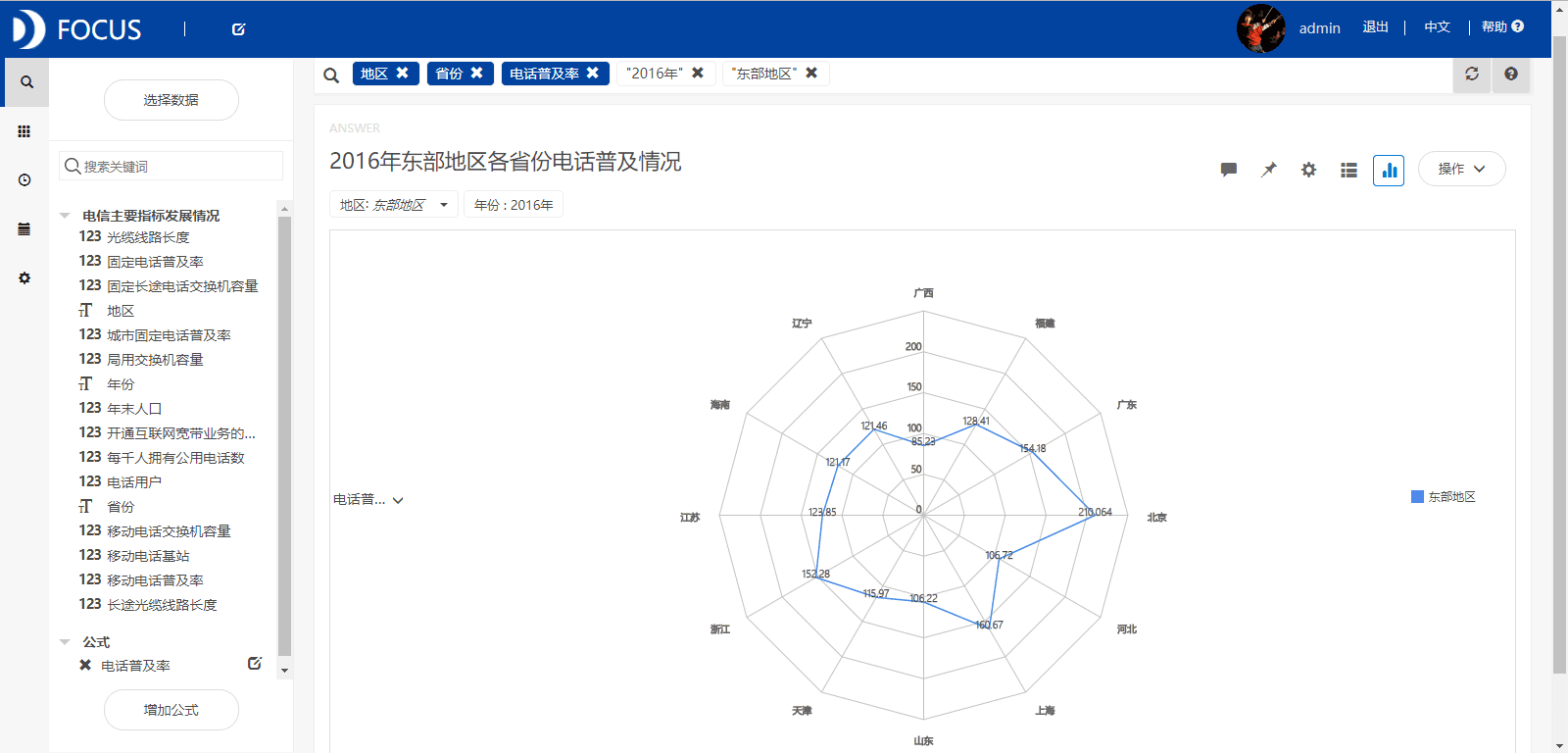Image resolution: width=1568 pixels, height=753 pixels.
Task: Remove the 省份 search tag
Action: pyautogui.click(x=476, y=73)
